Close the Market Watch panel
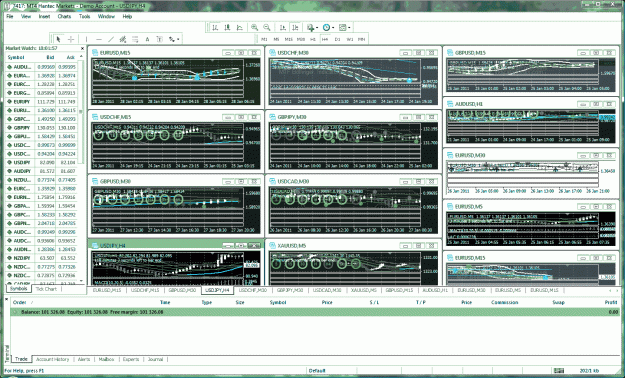 coord(83,48)
